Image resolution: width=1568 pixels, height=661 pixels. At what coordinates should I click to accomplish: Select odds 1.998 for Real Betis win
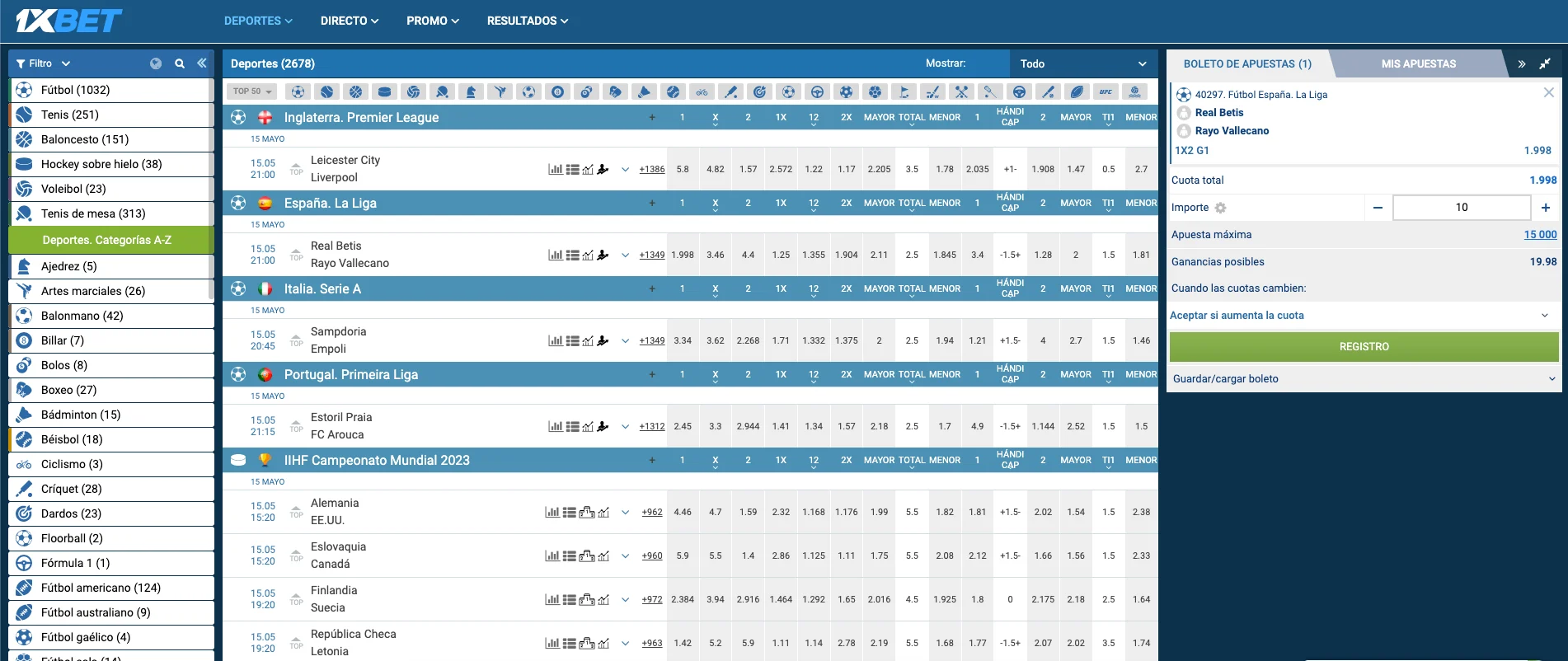[x=683, y=255]
